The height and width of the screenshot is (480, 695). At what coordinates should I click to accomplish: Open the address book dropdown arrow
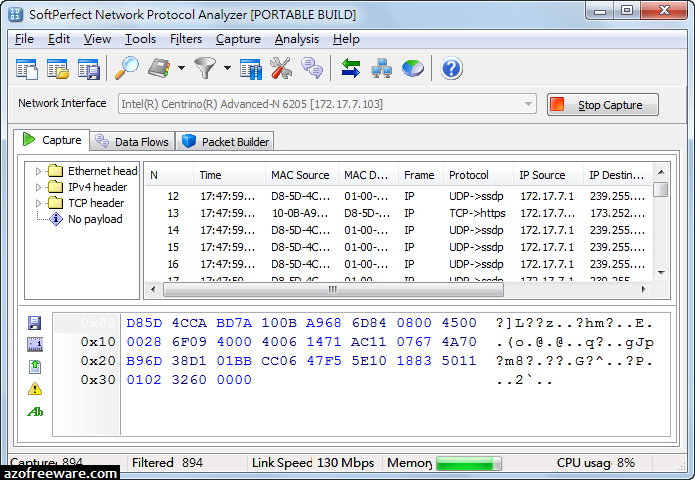(181, 68)
